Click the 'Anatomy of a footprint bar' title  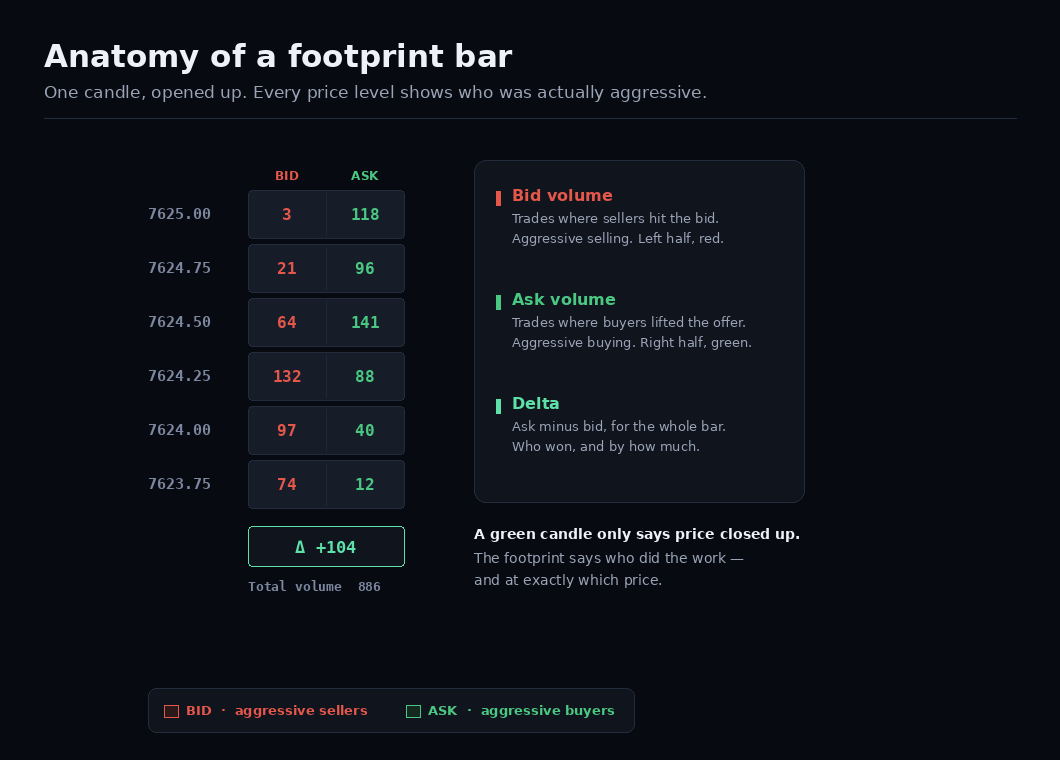278,57
